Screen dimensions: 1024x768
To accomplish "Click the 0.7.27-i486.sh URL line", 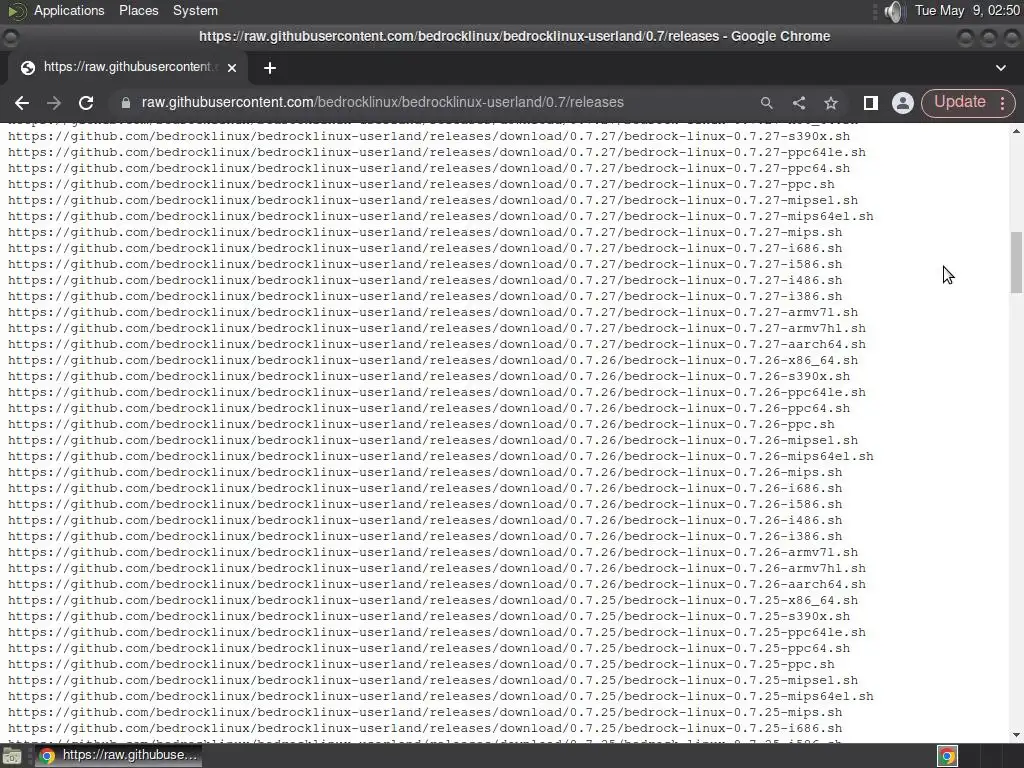I will coord(425,280).
